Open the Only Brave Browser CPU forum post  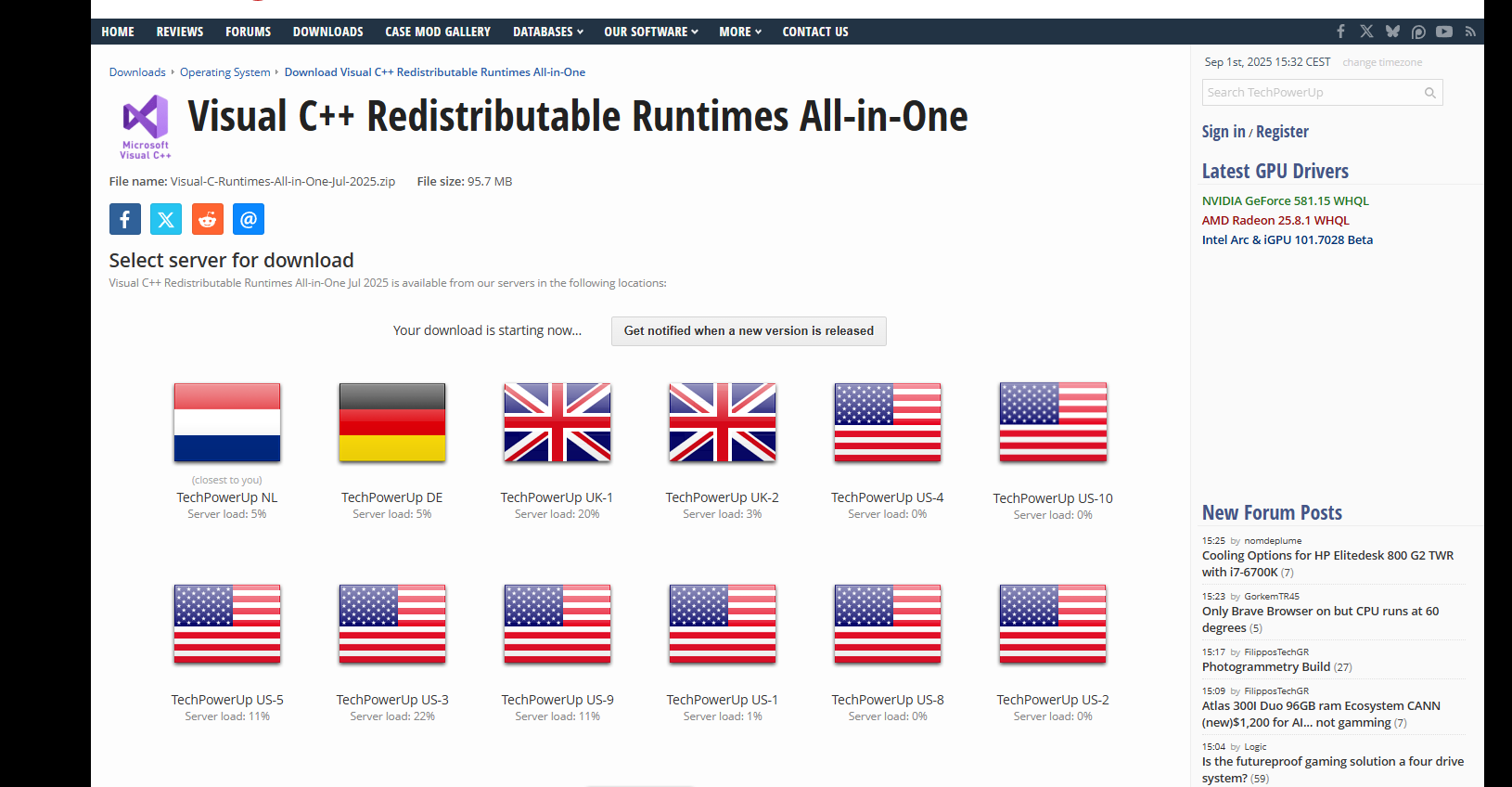click(x=1321, y=619)
